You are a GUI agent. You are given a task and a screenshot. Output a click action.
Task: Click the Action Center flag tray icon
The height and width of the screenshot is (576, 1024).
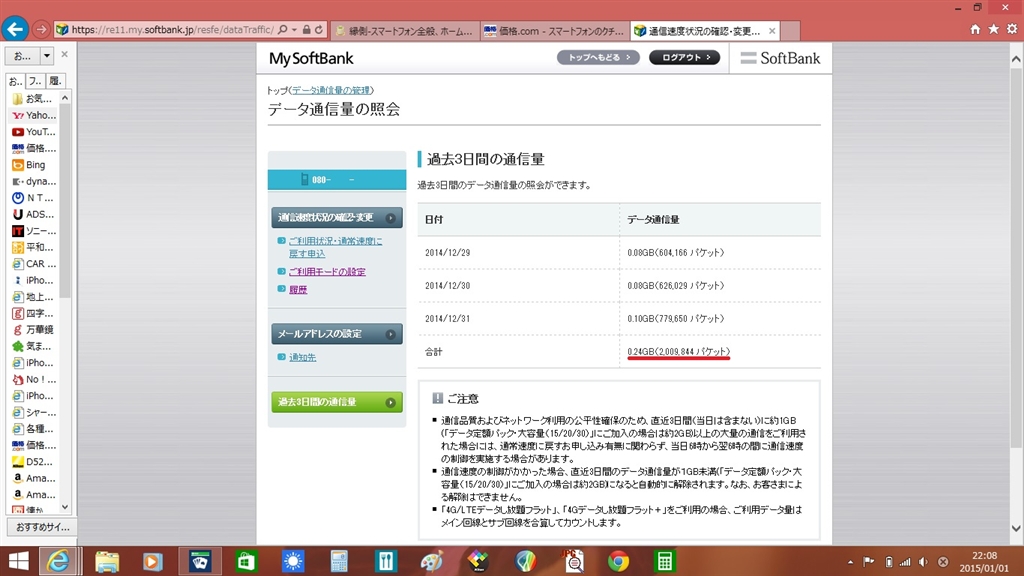pos(869,562)
